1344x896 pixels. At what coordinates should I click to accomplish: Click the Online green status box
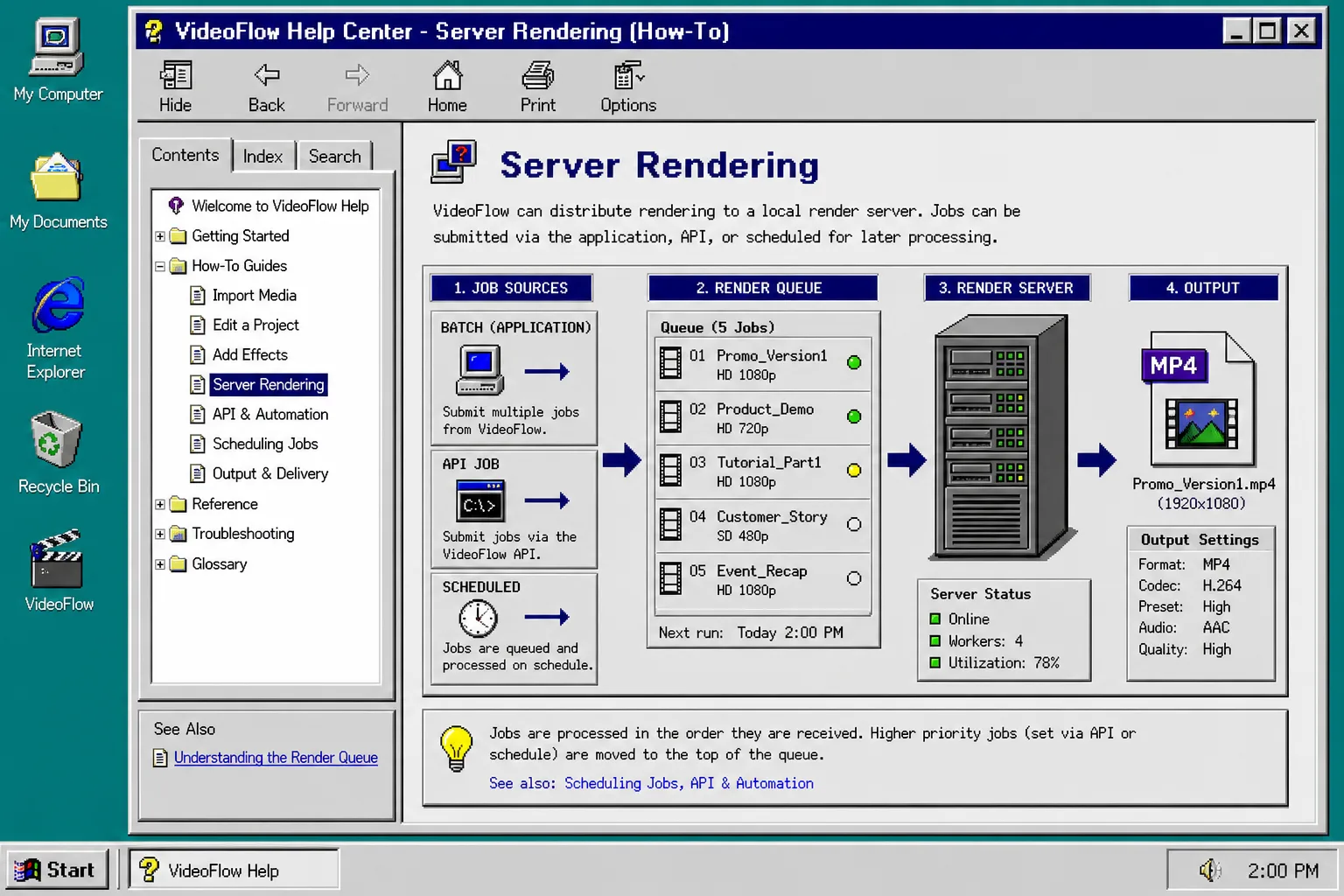point(935,619)
